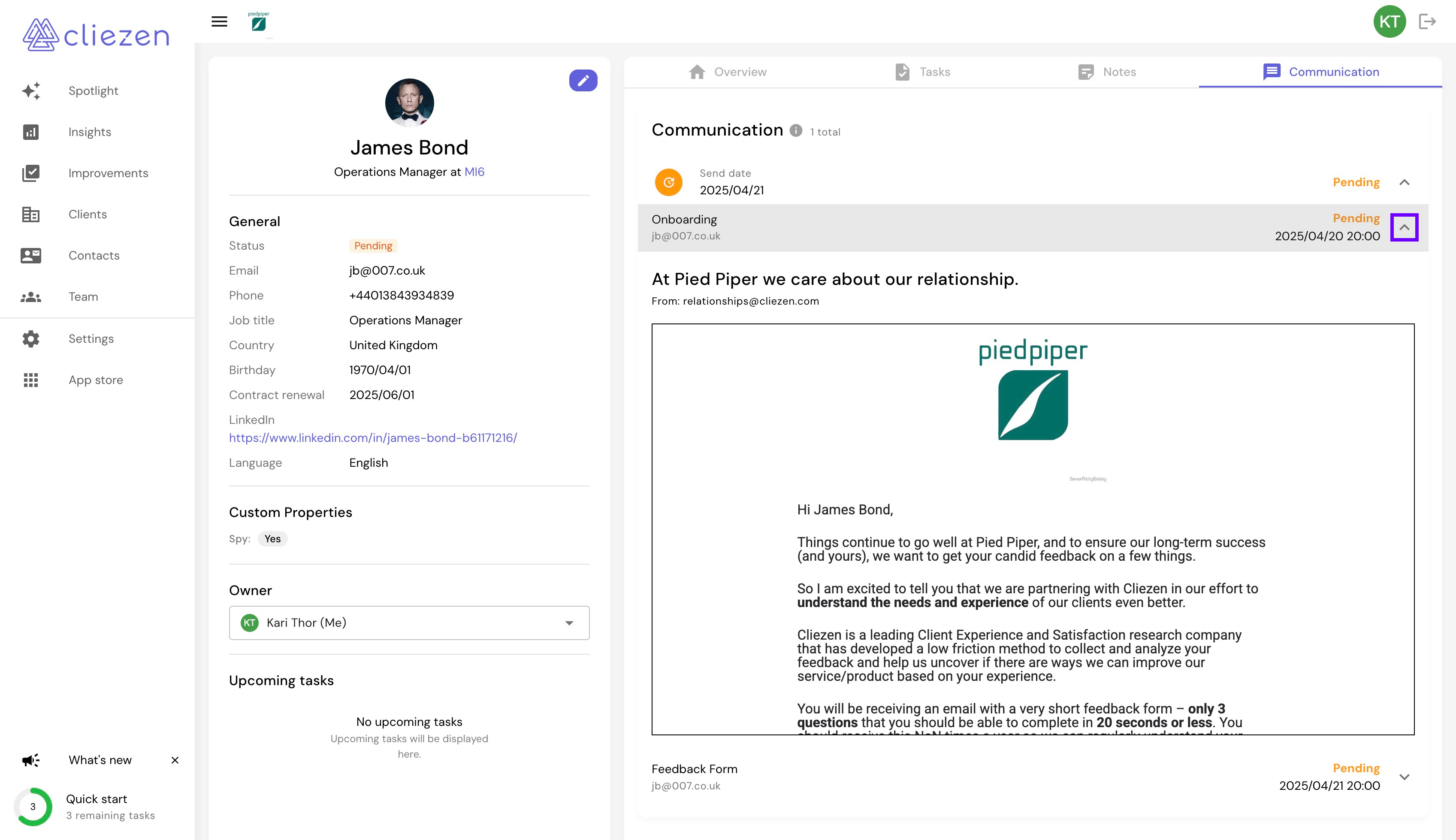1456x840 pixels.
Task: Collapse the Onboarding email row
Action: (1404, 227)
